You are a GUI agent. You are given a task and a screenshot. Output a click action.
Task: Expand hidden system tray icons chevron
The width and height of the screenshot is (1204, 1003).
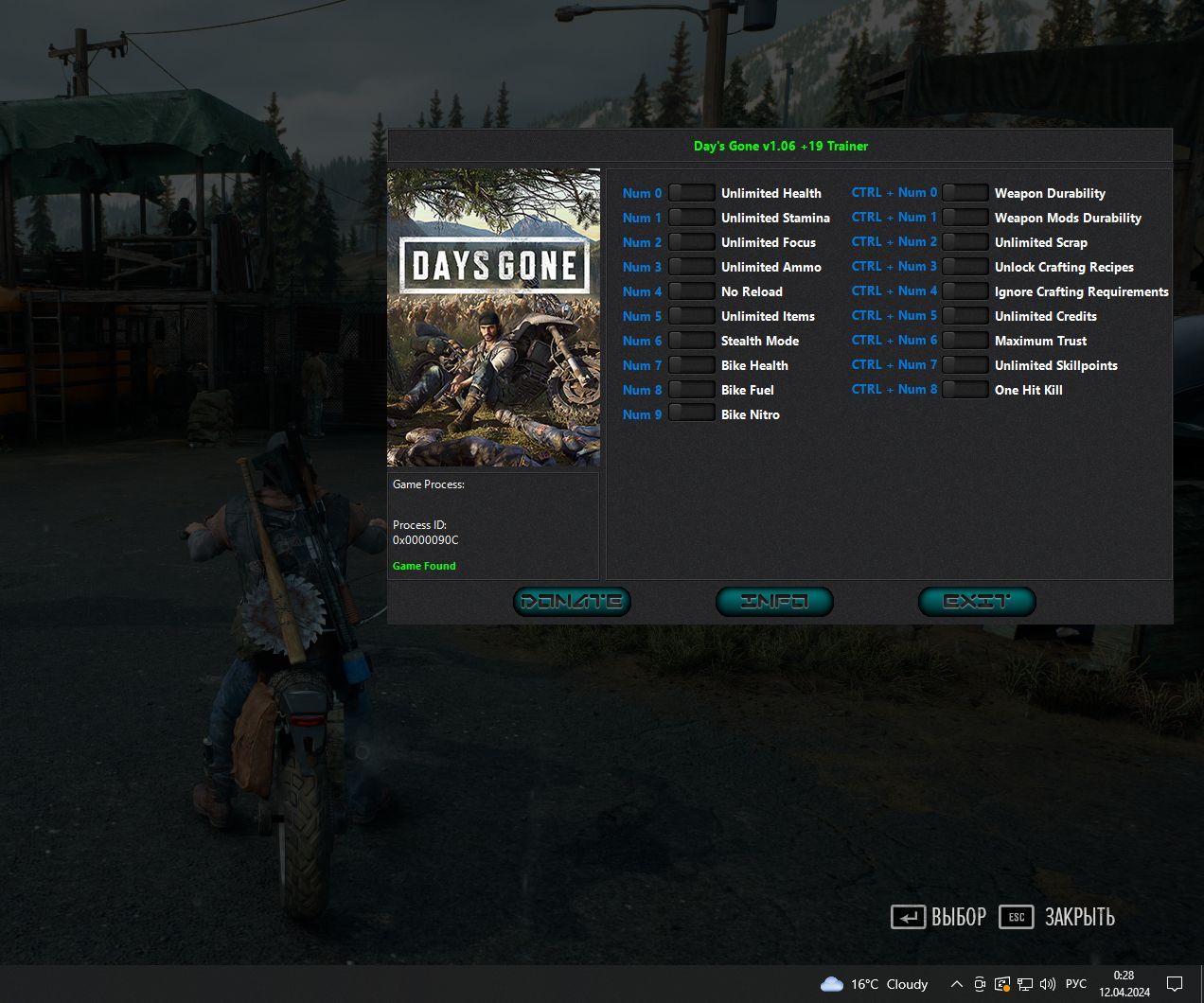(956, 984)
